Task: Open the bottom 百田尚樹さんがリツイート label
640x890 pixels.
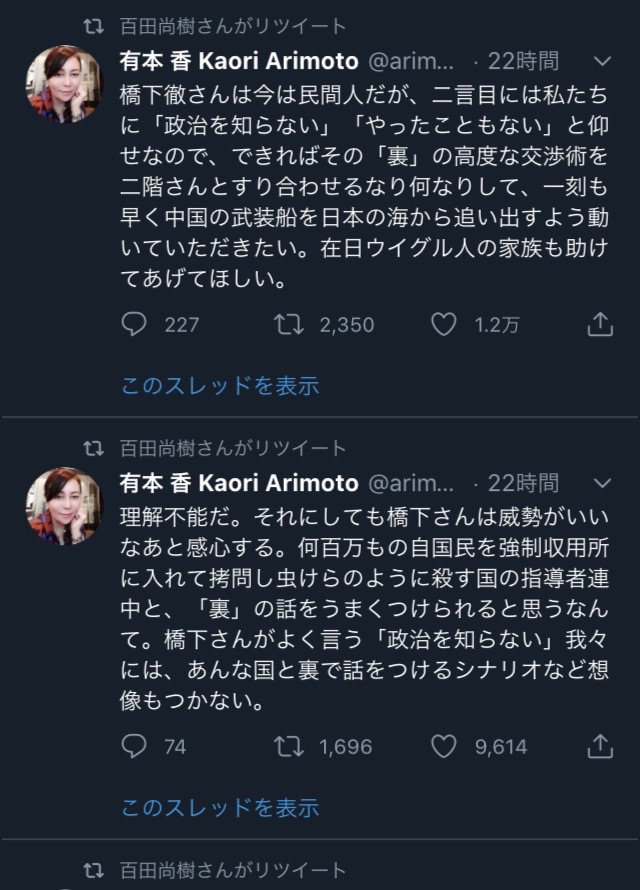Action: 233,870
